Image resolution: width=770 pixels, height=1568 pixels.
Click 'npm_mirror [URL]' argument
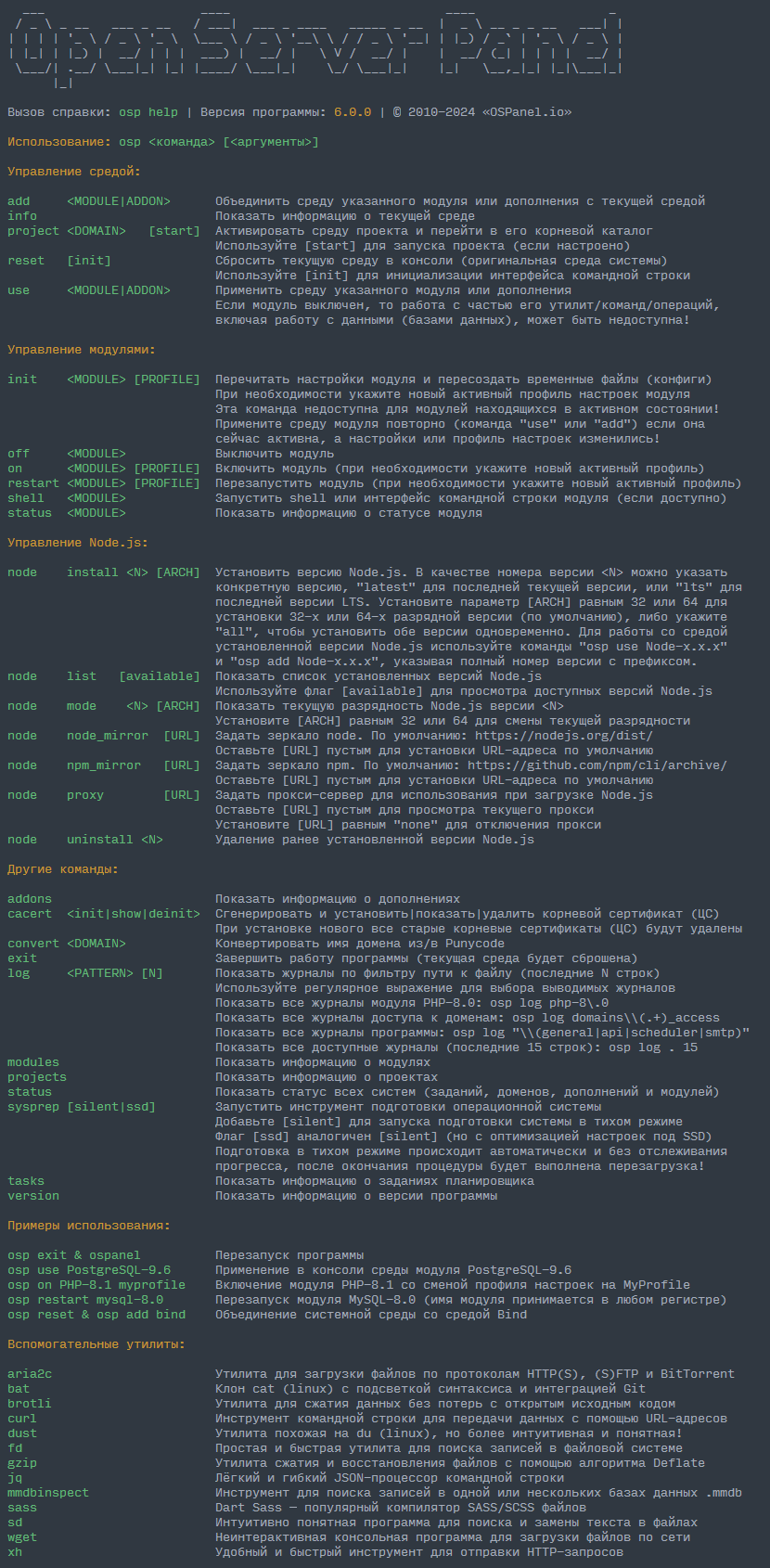[x=134, y=765]
